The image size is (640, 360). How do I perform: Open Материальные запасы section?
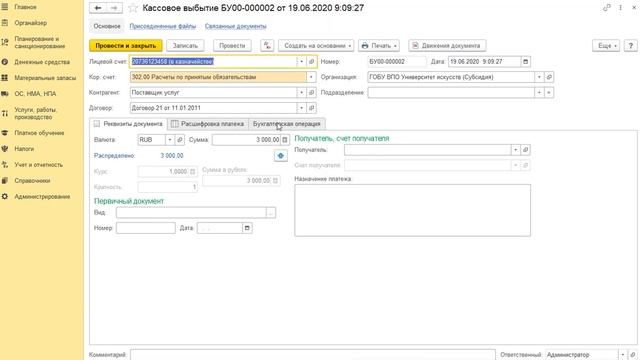click(45, 78)
